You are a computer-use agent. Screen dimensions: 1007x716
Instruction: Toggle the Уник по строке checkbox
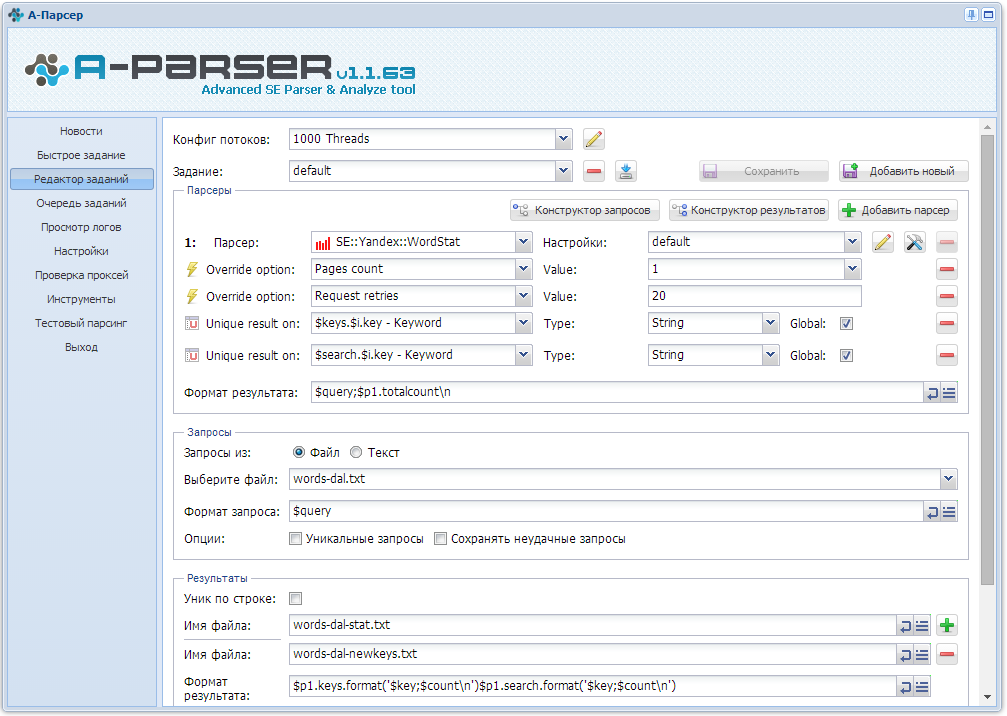coord(295,598)
